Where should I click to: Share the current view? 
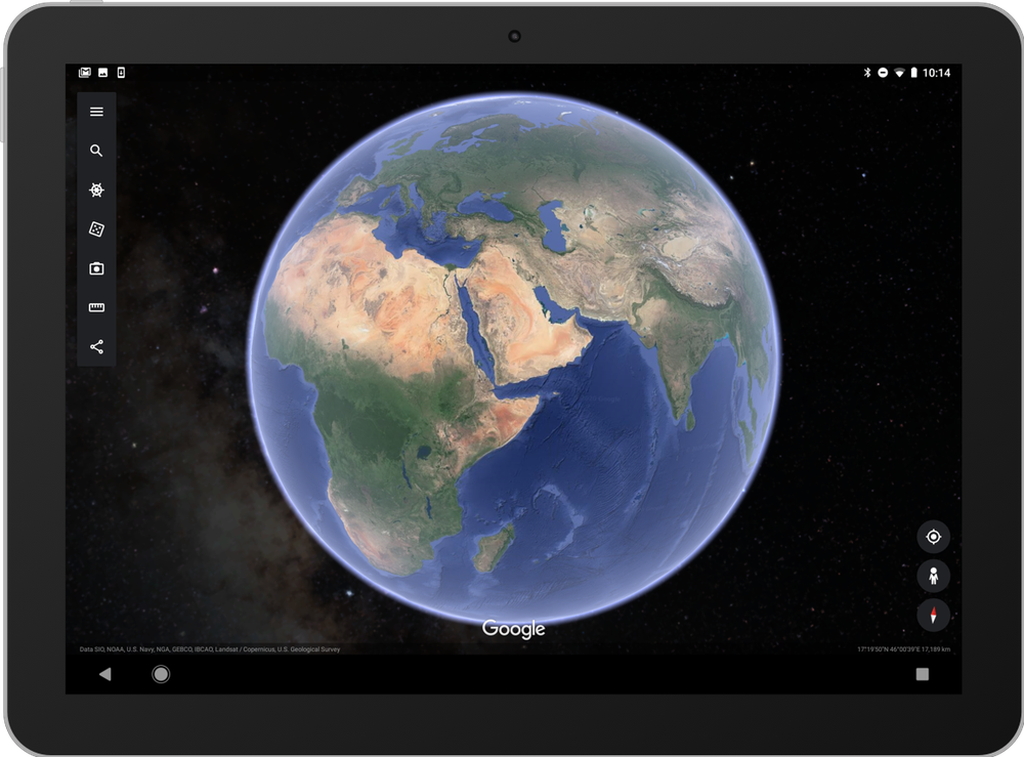click(x=97, y=347)
